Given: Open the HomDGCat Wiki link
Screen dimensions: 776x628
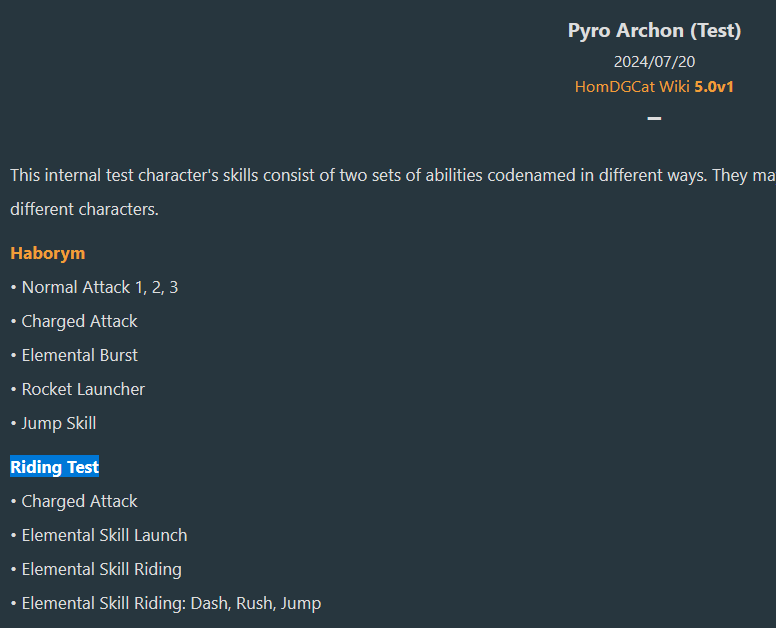Looking at the screenshot, I should (632, 87).
